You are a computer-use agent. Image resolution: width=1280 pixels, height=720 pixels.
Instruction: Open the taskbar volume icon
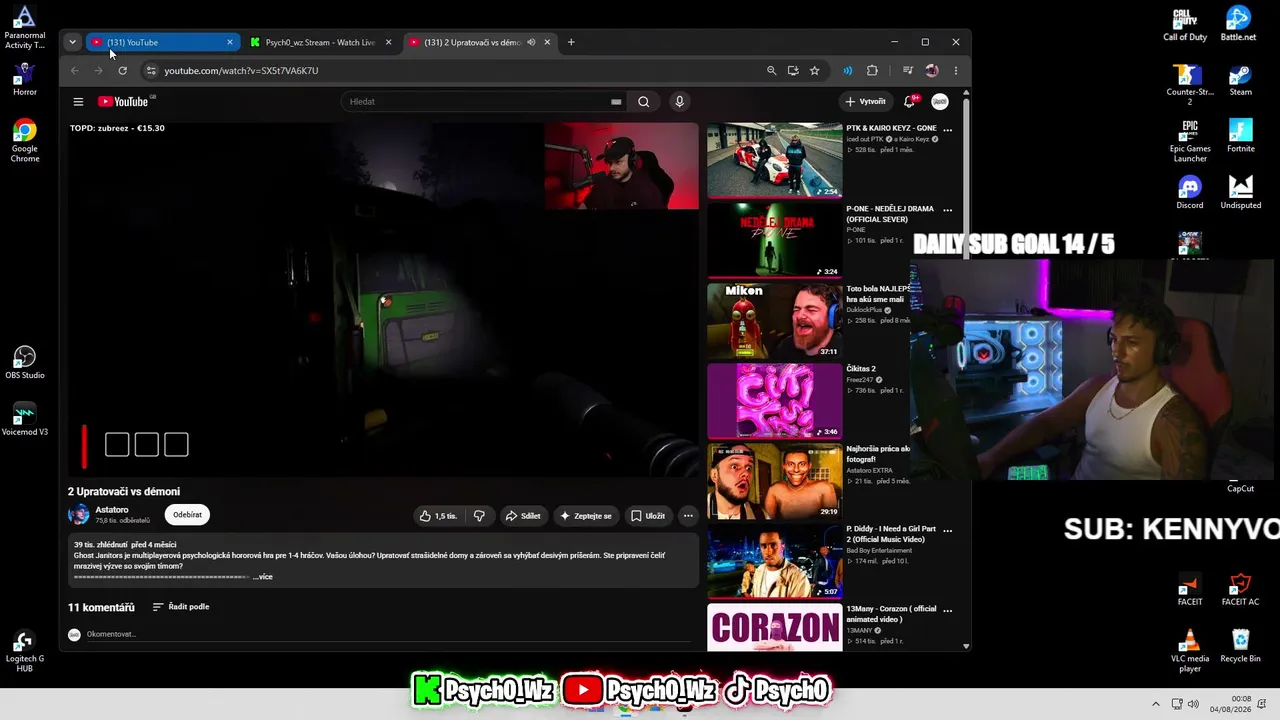pos(1192,704)
